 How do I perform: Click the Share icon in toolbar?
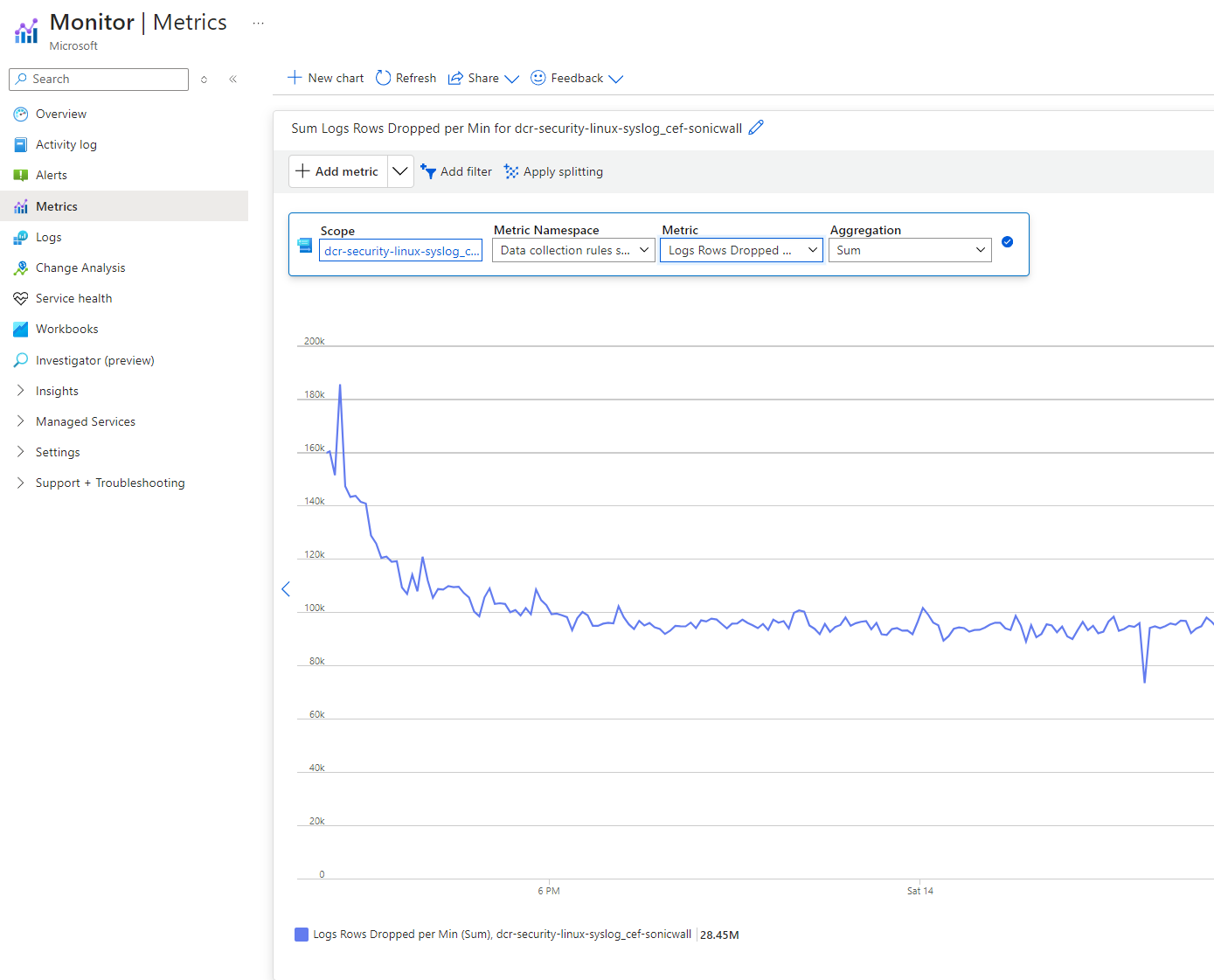click(x=455, y=79)
